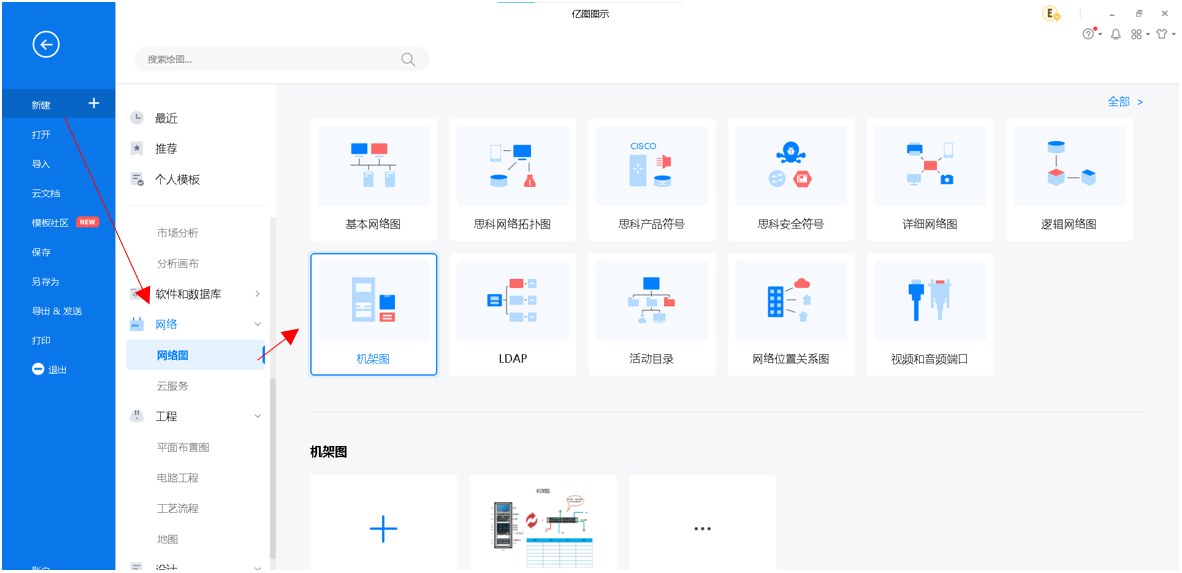Viewport: 1182px width, 573px height.
Task: Open the Cisco product symbols template
Action: coord(651,166)
